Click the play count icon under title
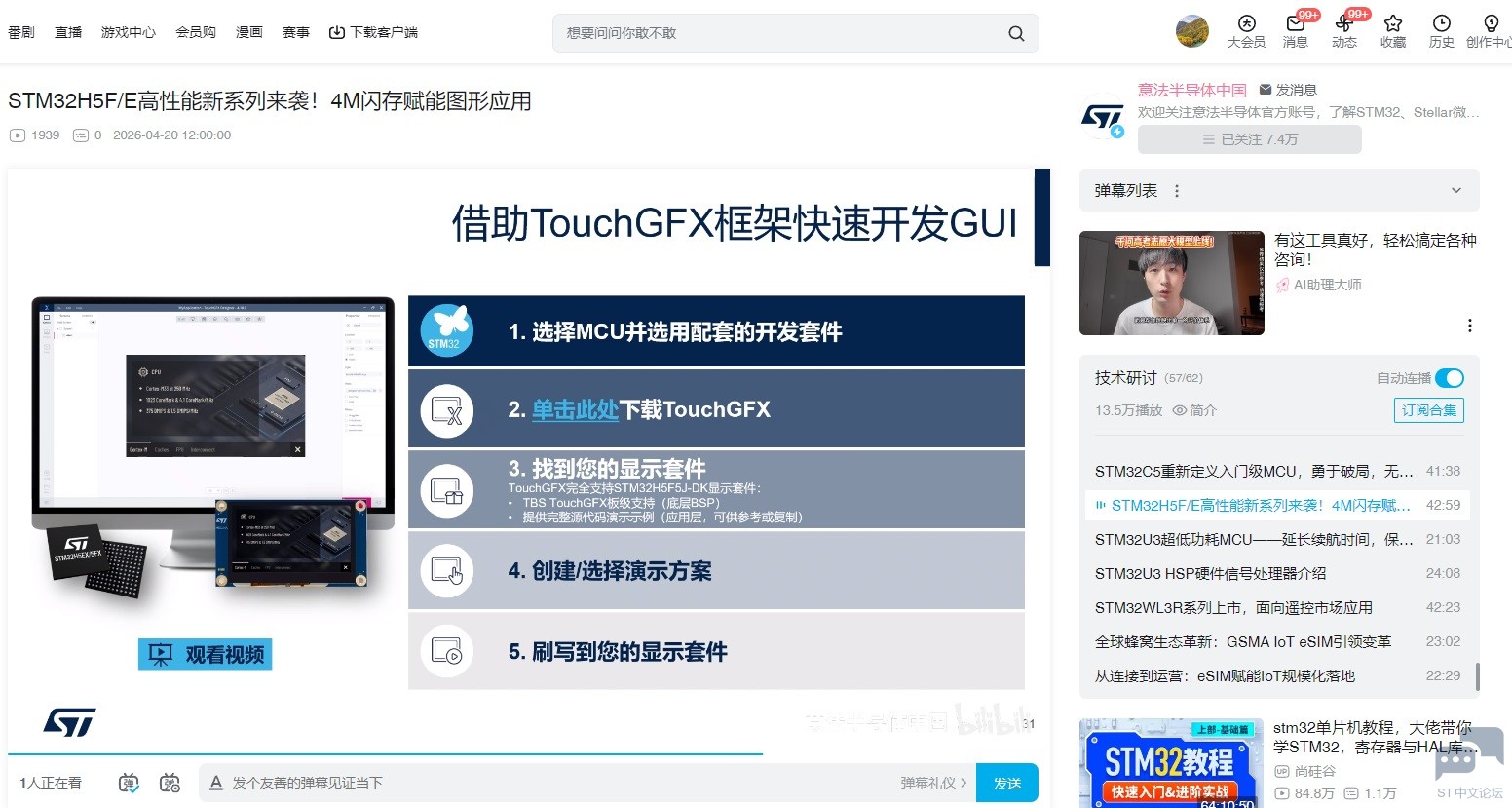The image size is (1512, 808). [17, 135]
